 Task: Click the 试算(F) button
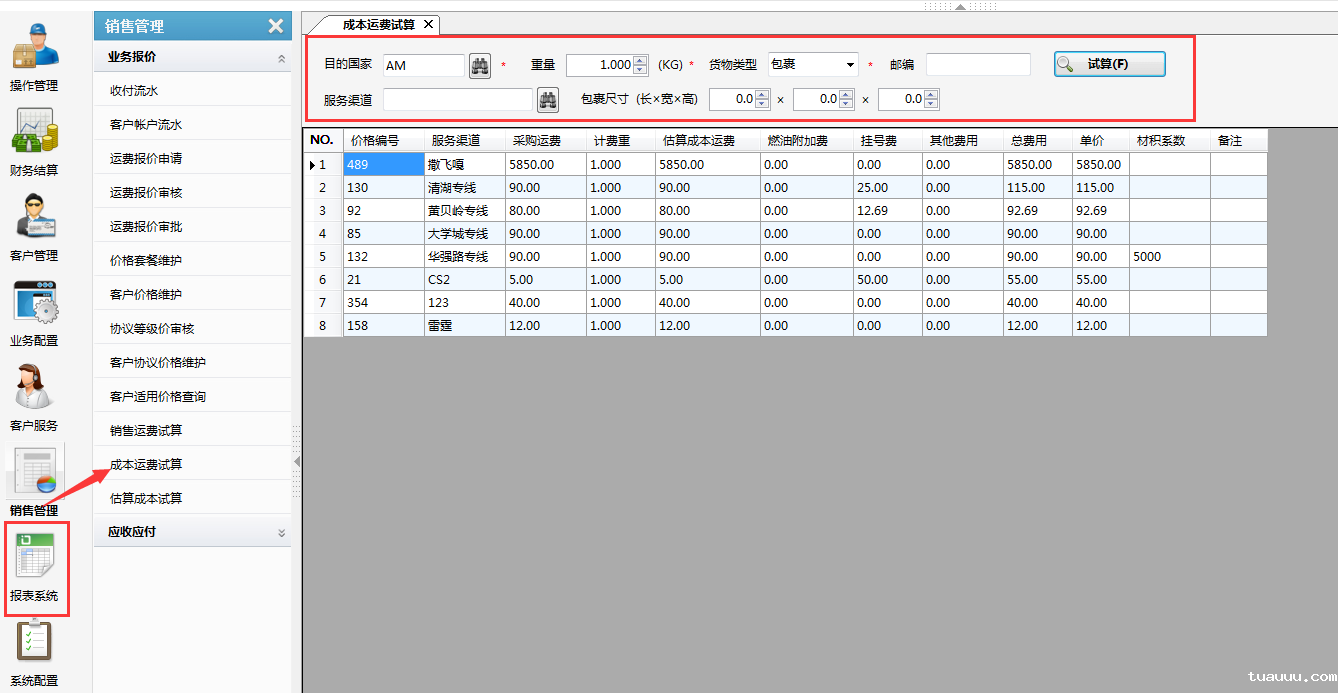click(1108, 63)
